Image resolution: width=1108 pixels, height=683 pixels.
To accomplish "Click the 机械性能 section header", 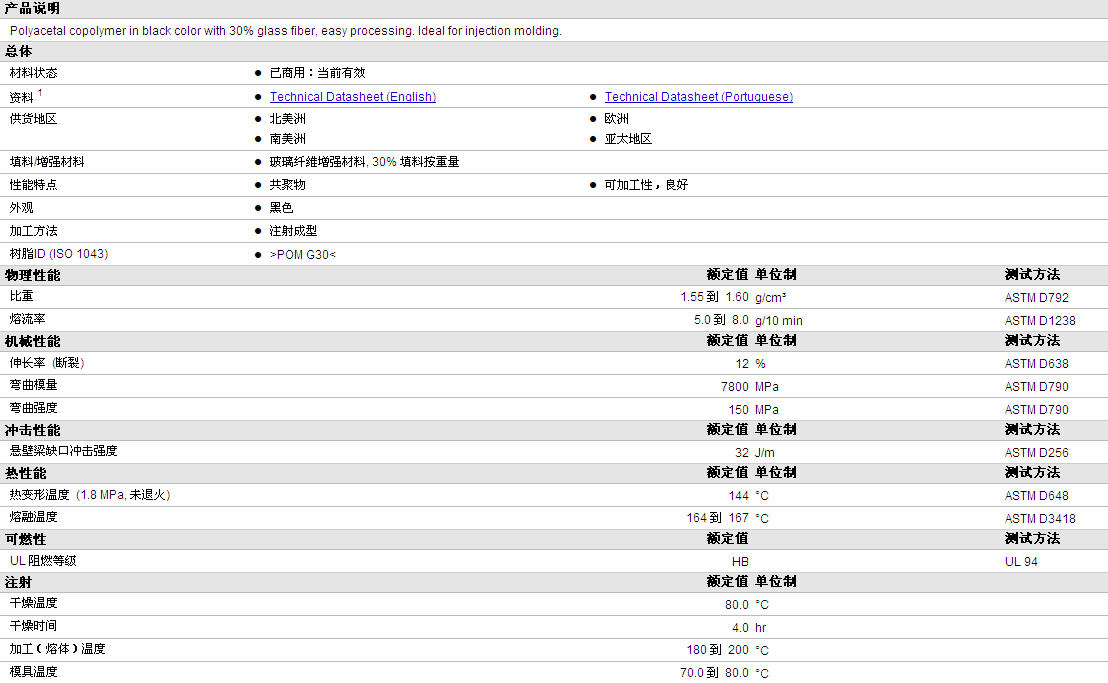I will pyautogui.click(x=32, y=341).
